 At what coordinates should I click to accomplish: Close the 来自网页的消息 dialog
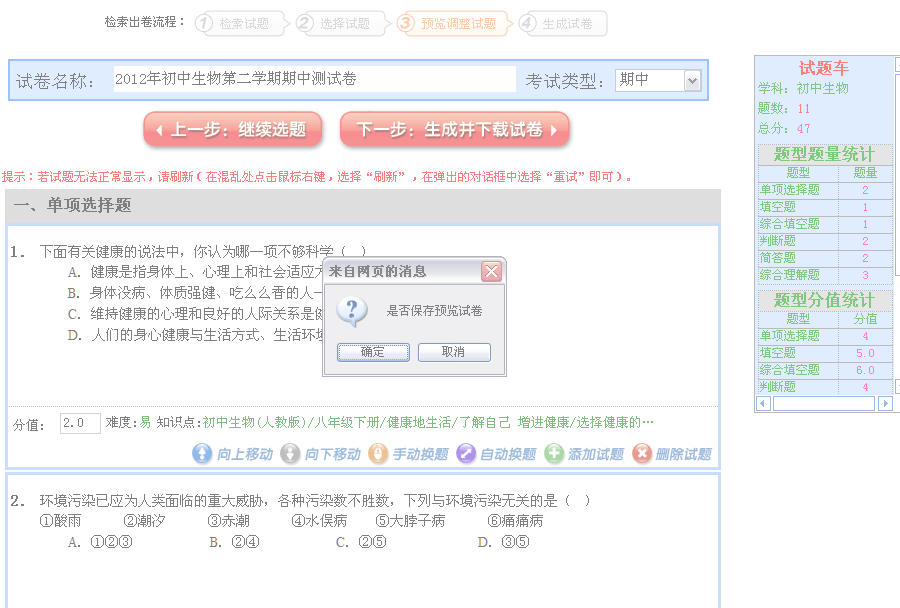point(491,271)
